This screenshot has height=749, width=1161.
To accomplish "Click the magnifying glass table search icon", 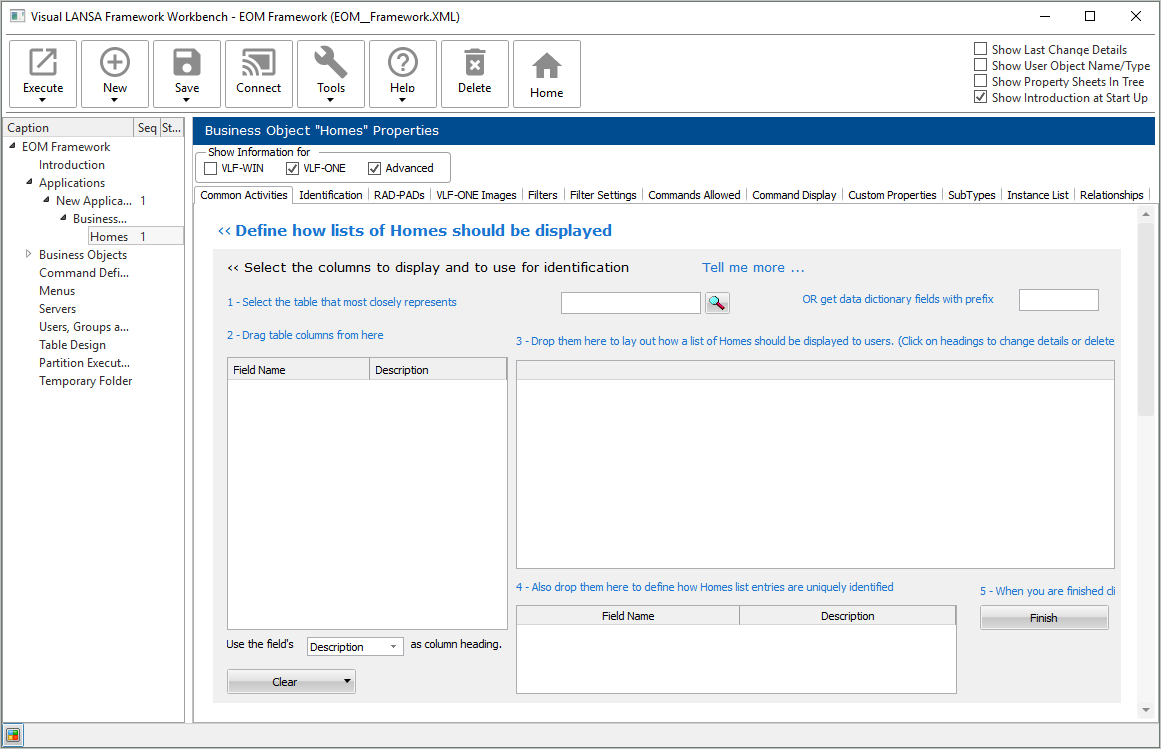I will (718, 302).
